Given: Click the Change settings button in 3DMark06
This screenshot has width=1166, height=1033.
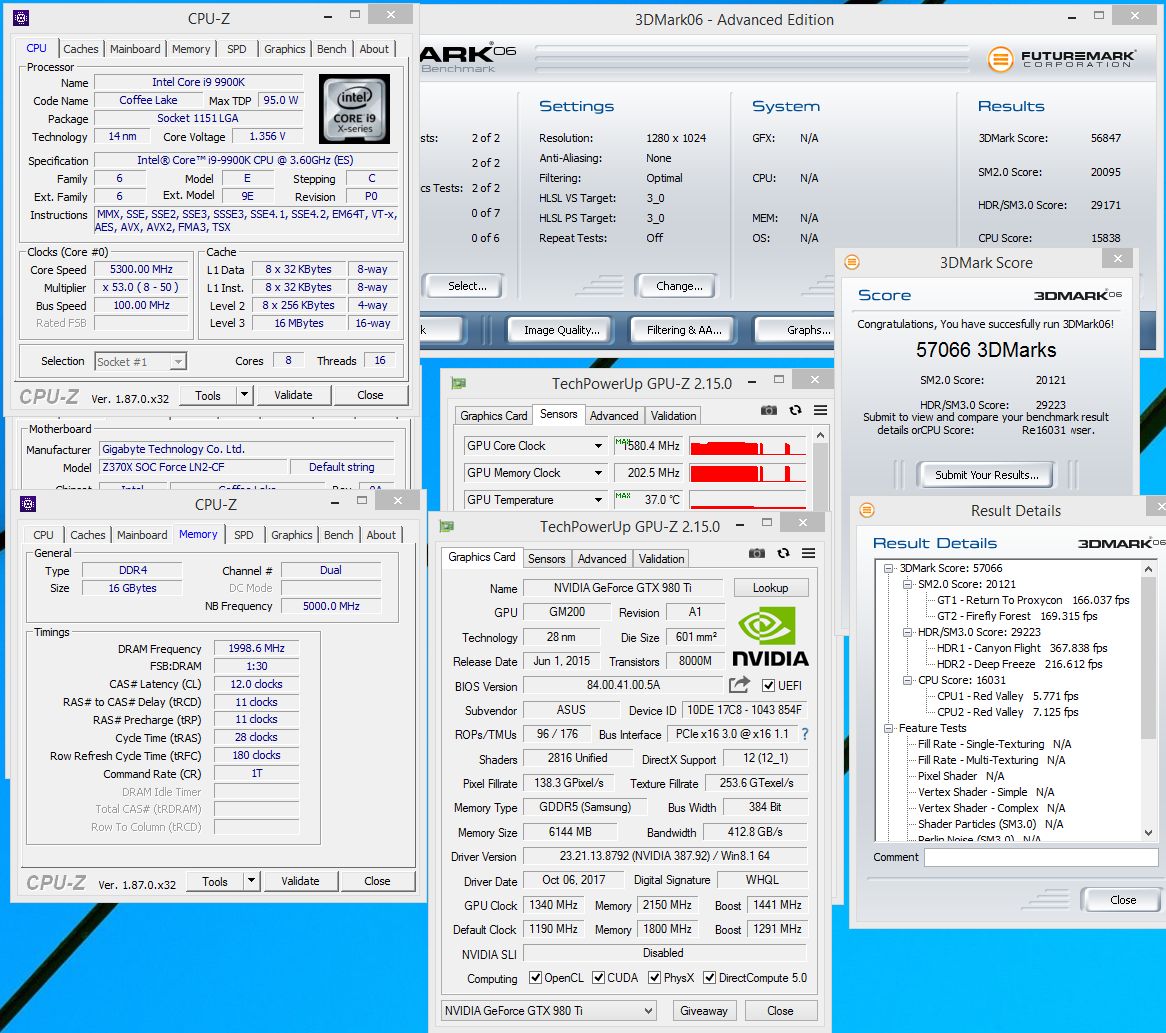Looking at the screenshot, I should (x=679, y=286).
